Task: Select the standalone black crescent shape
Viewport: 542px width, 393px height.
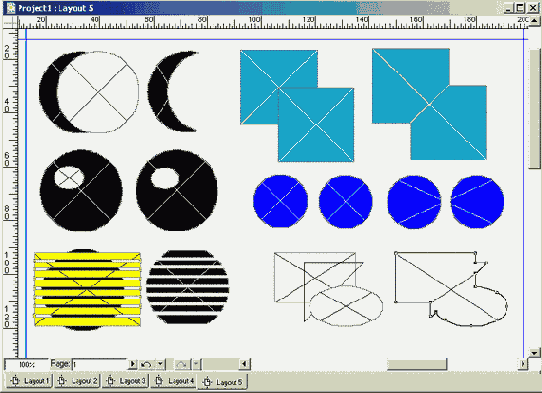Action: pos(158,93)
